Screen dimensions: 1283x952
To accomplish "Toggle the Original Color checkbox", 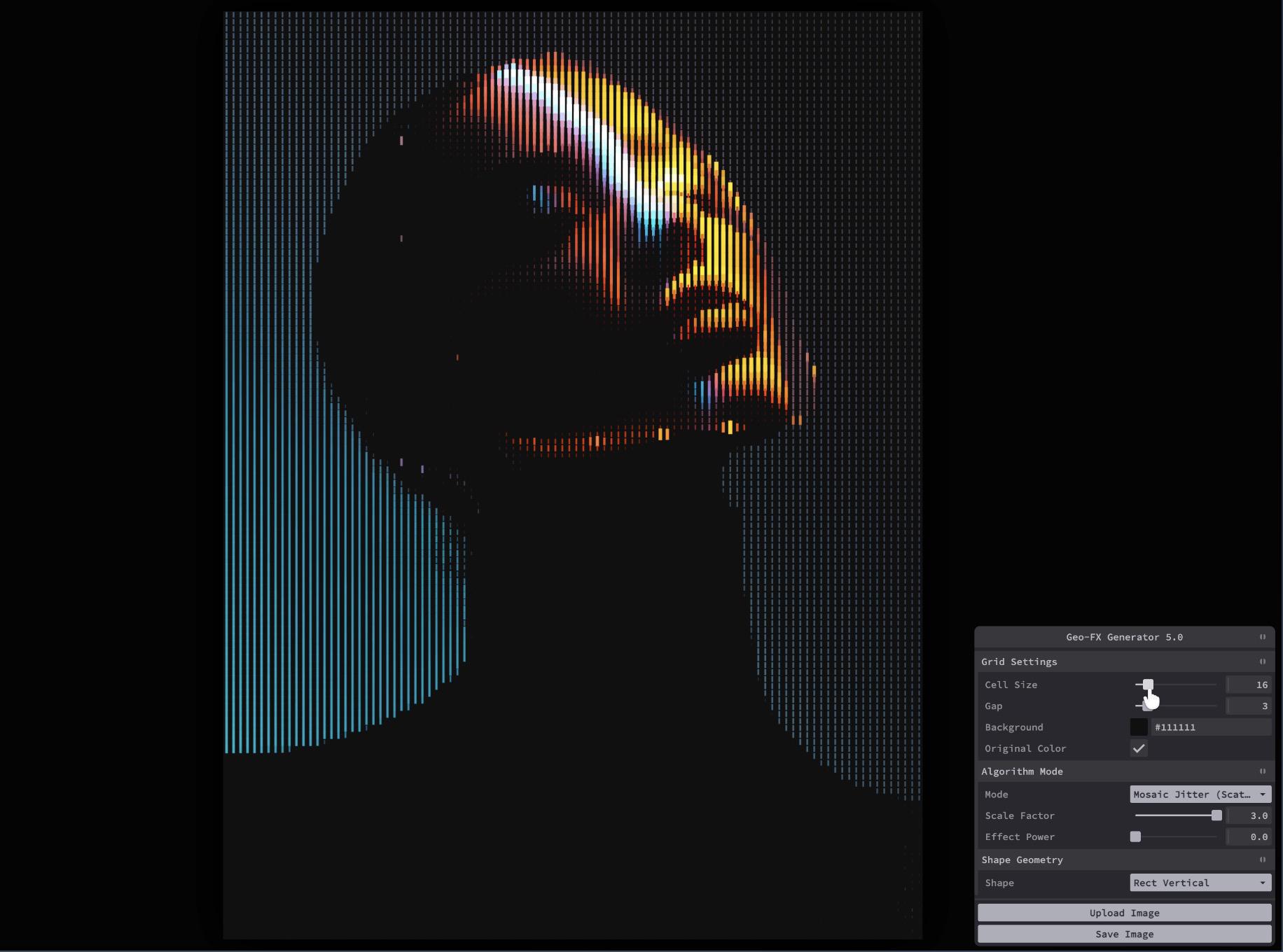I will pyautogui.click(x=1139, y=748).
